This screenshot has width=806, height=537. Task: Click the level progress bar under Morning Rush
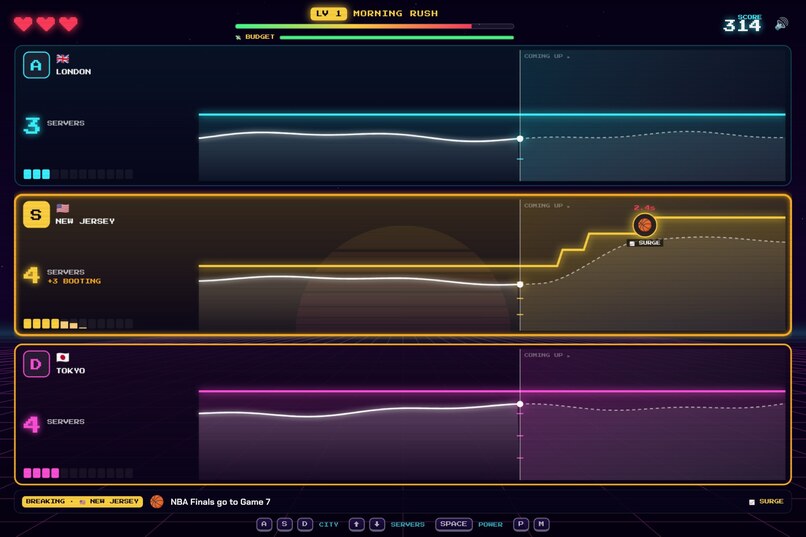(x=374, y=26)
